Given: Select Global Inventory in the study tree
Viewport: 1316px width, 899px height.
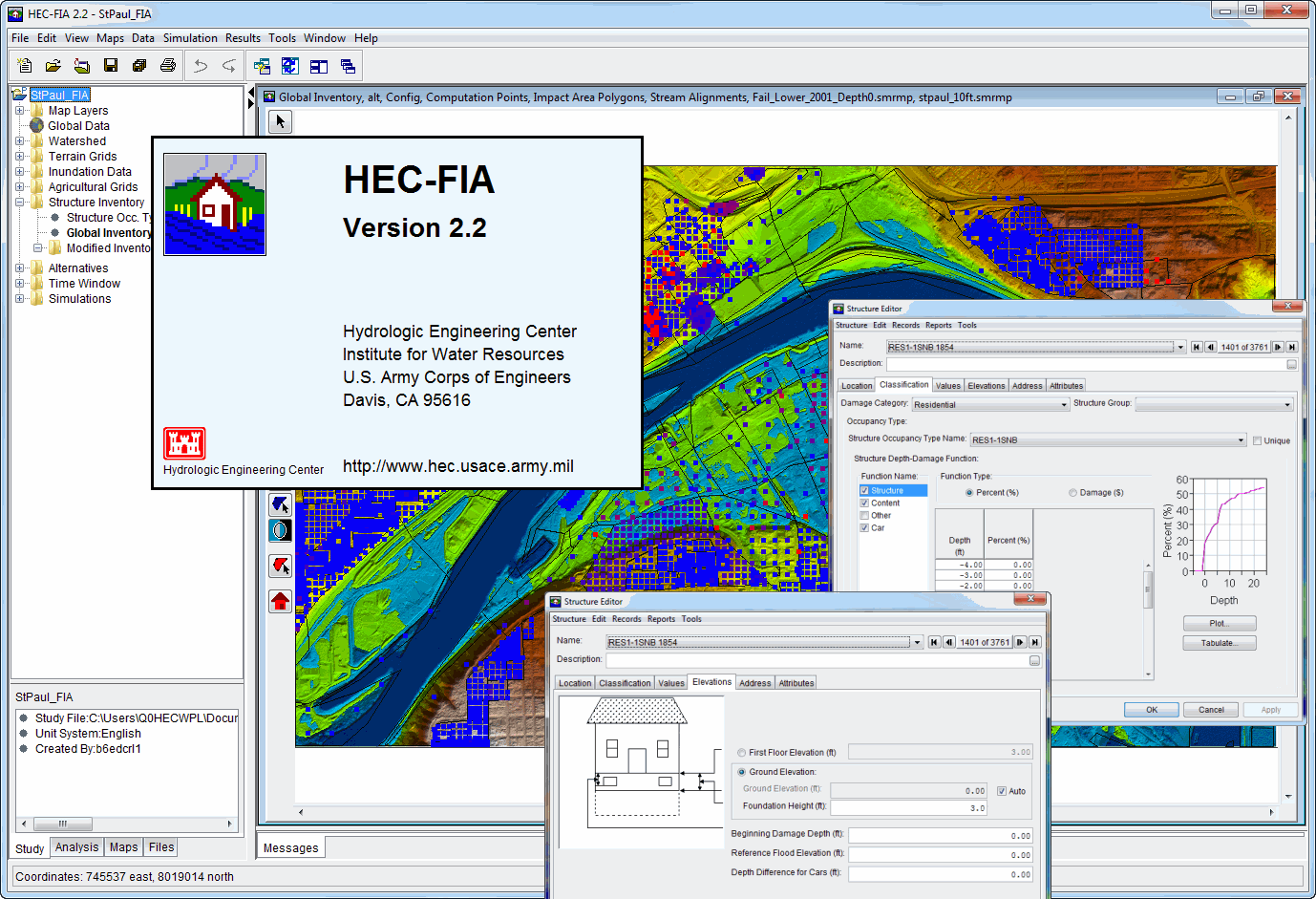Looking at the screenshot, I should coord(108,232).
